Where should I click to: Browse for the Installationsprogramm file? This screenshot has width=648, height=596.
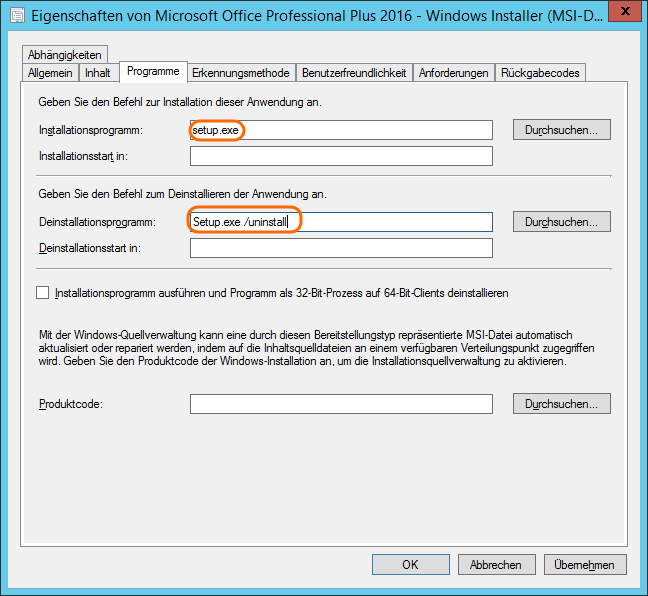tap(561, 130)
